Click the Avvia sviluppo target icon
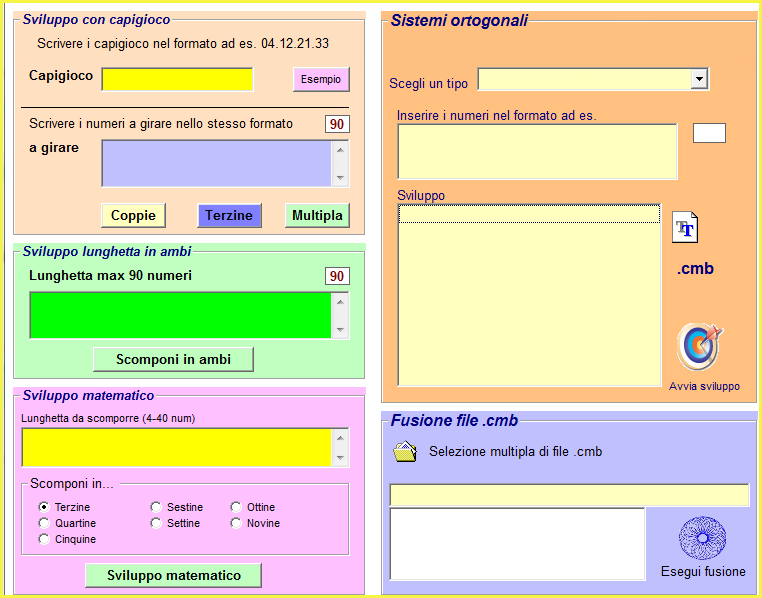The image size is (762, 598). click(700, 346)
